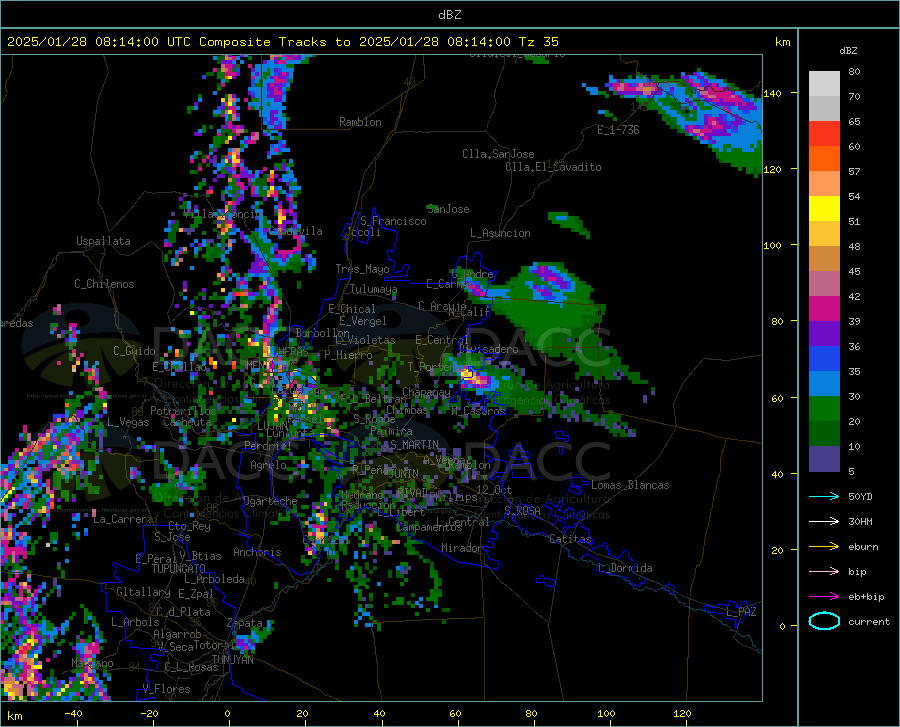This screenshot has height=727, width=900.
Task: Click the 'C_Guido' map label
Action: tap(134, 351)
